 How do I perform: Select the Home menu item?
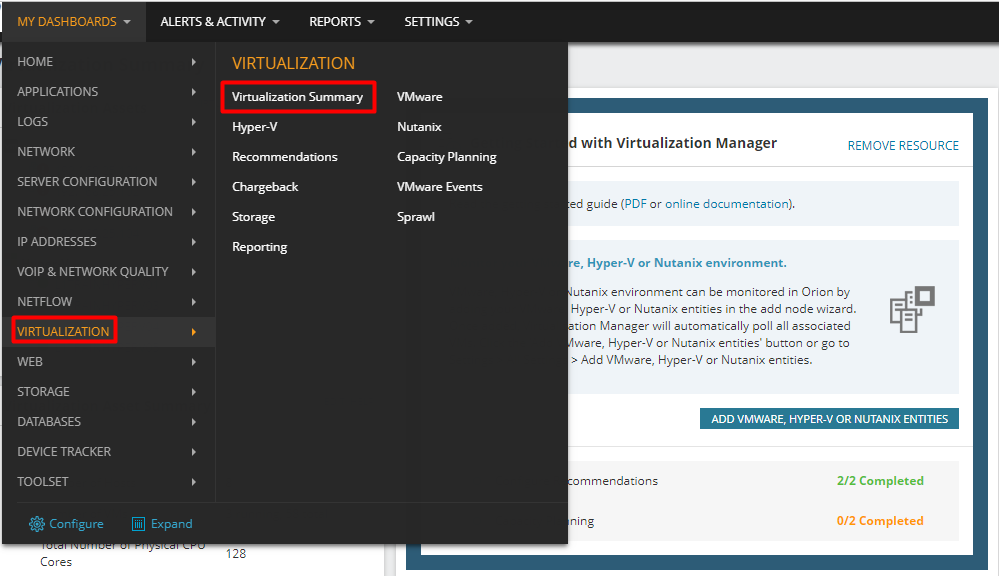pyautogui.click(x=35, y=62)
